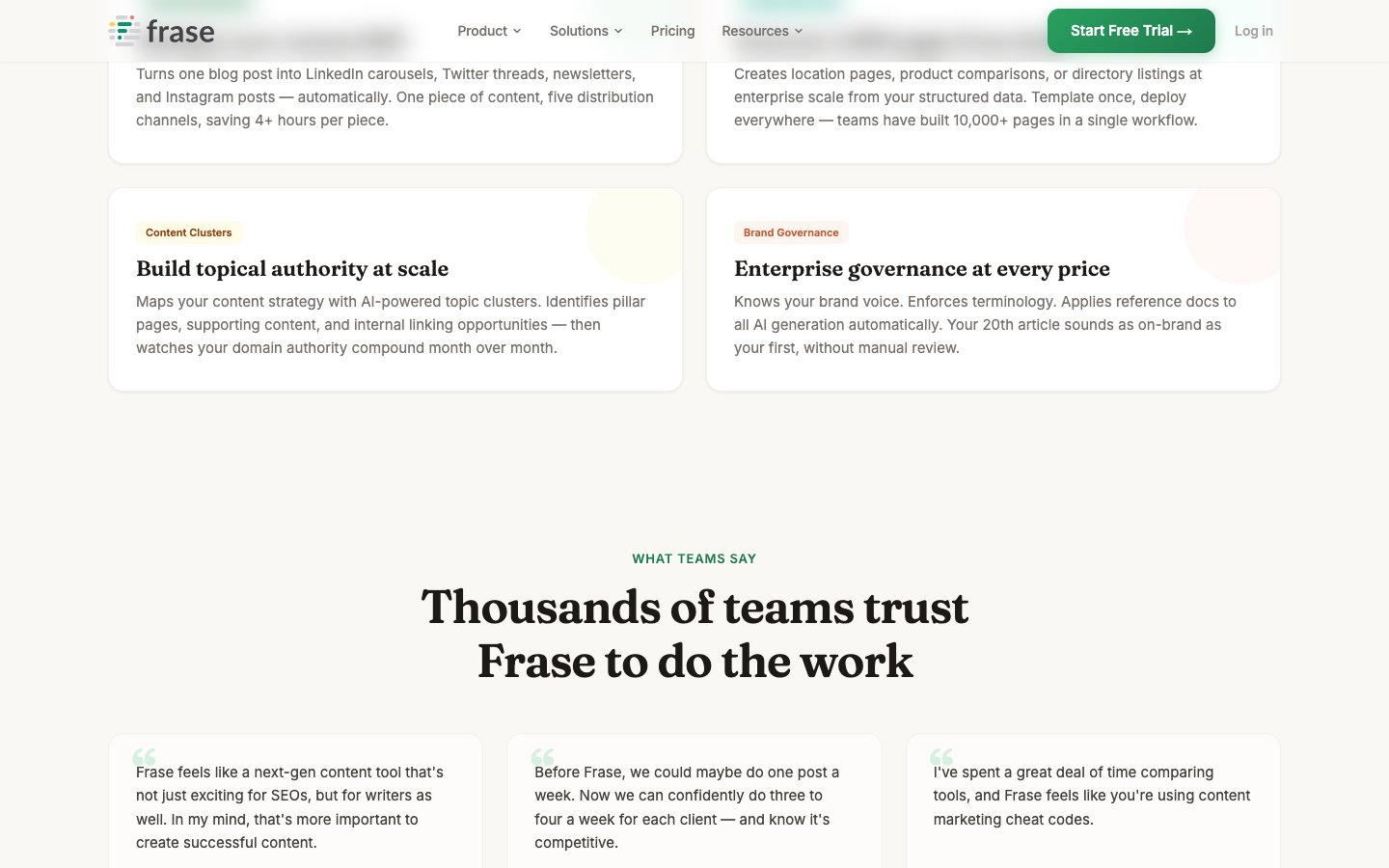Click the 'Enterprise governance at every price' card
The height and width of the screenshot is (868, 1389).
point(993,289)
